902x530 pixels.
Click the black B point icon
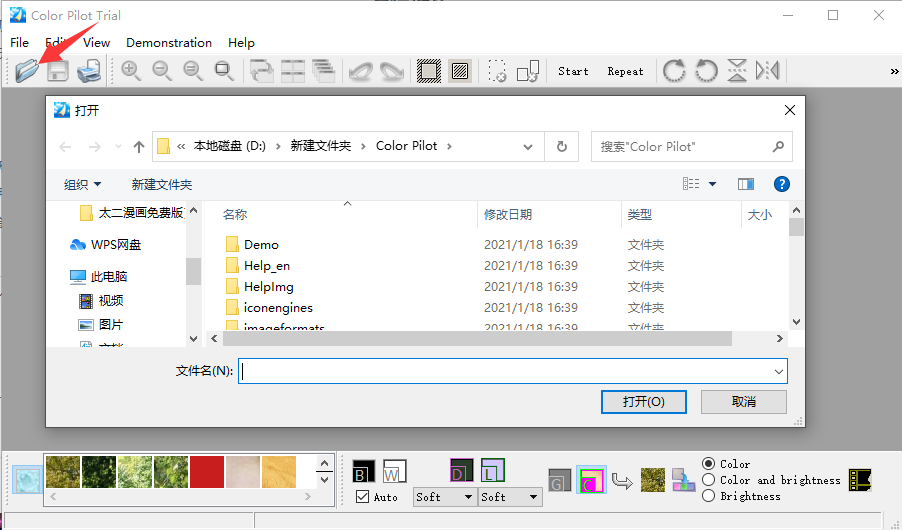(x=364, y=471)
